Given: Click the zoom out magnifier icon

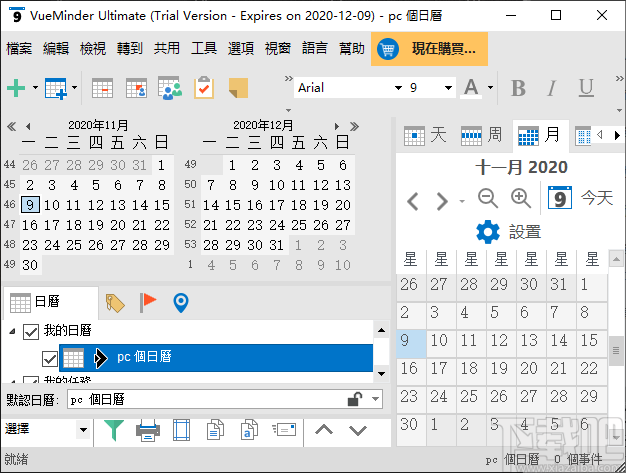Looking at the screenshot, I should pos(488,198).
